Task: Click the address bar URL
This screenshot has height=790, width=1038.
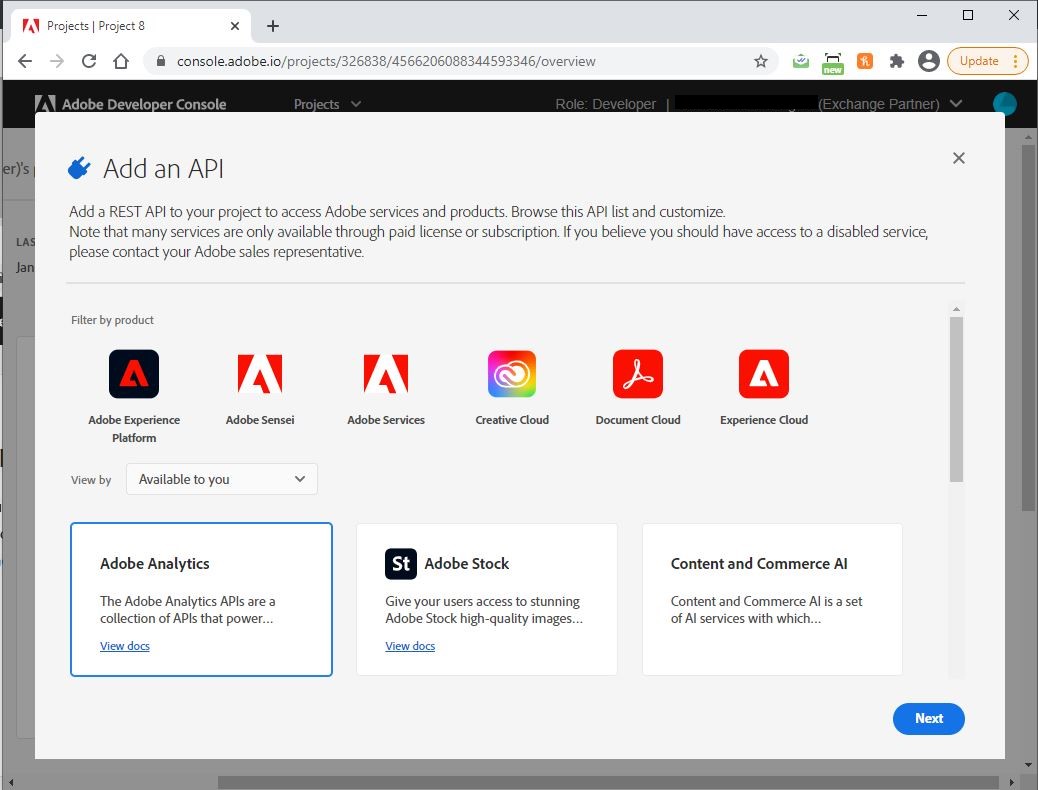Action: [385, 61]
